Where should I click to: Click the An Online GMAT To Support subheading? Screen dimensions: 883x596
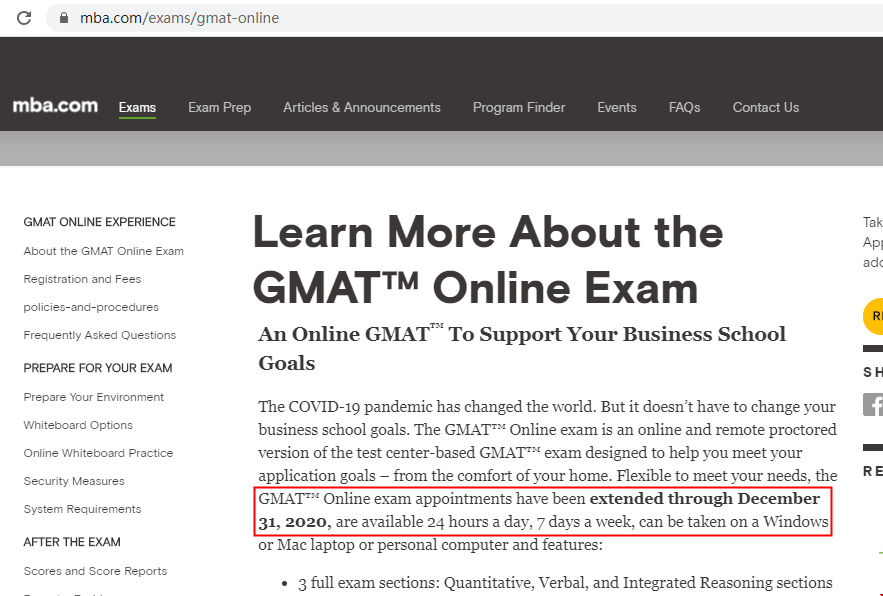[x=521, y=348]
